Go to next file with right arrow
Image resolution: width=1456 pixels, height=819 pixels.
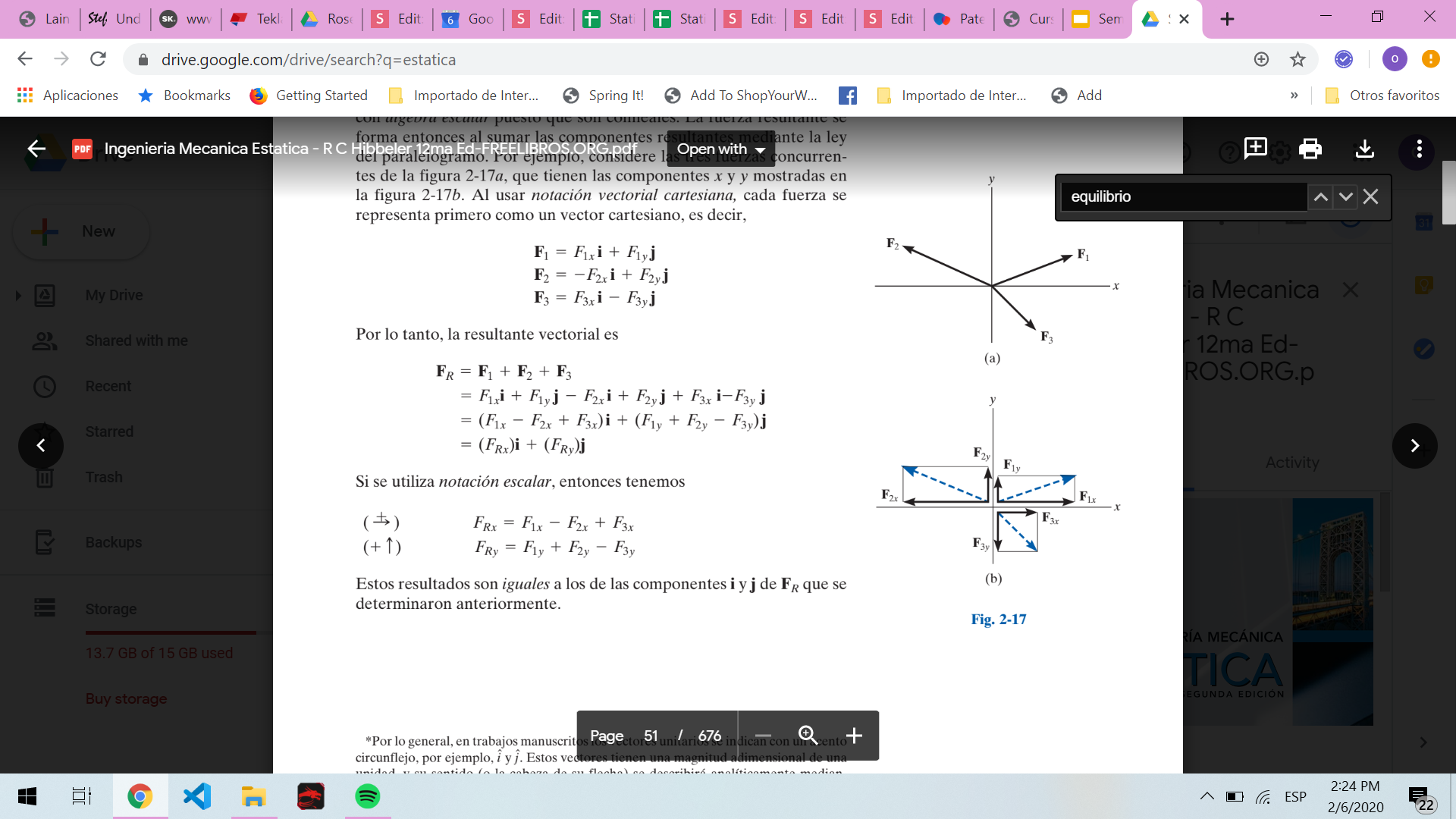(1414, 446)
